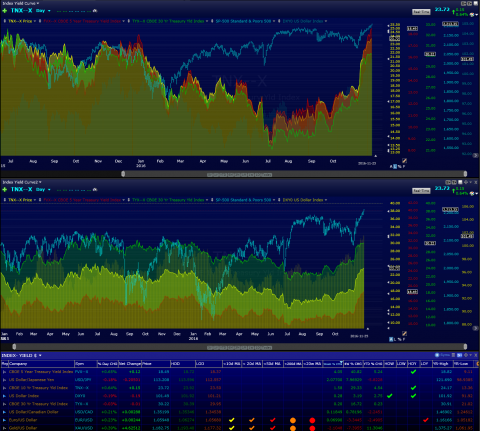Click the green plus icon in bottom chart
Viewport: 480px width, 431px height.
point(5,189)
